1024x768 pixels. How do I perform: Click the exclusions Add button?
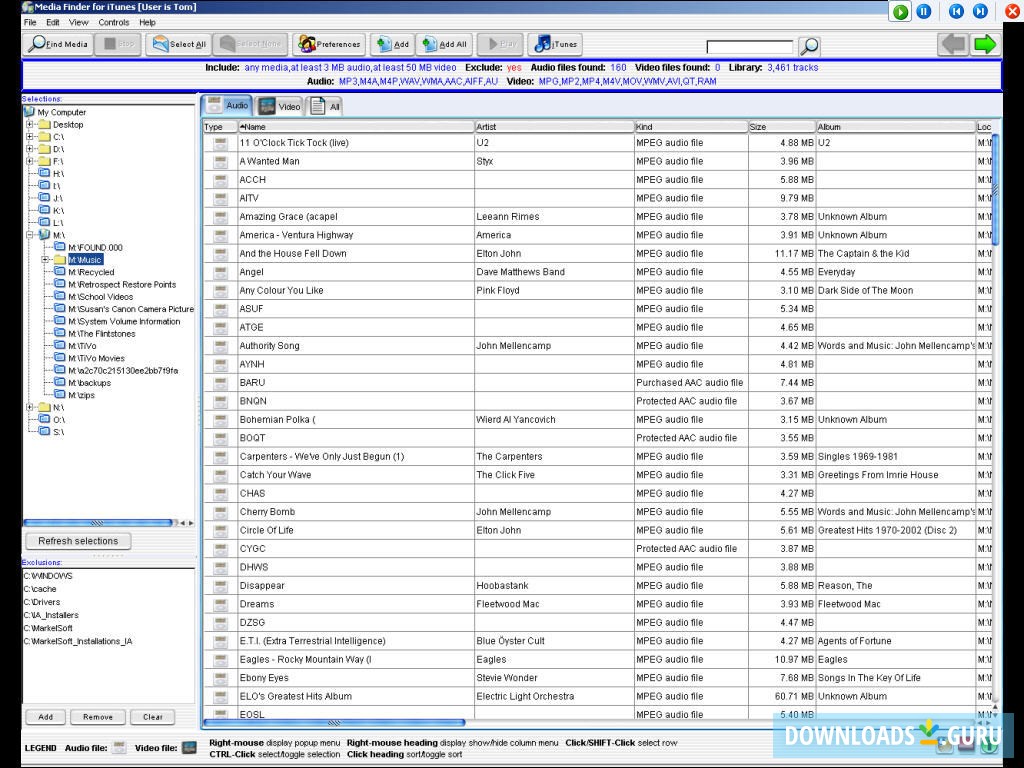tap(45, 717)
